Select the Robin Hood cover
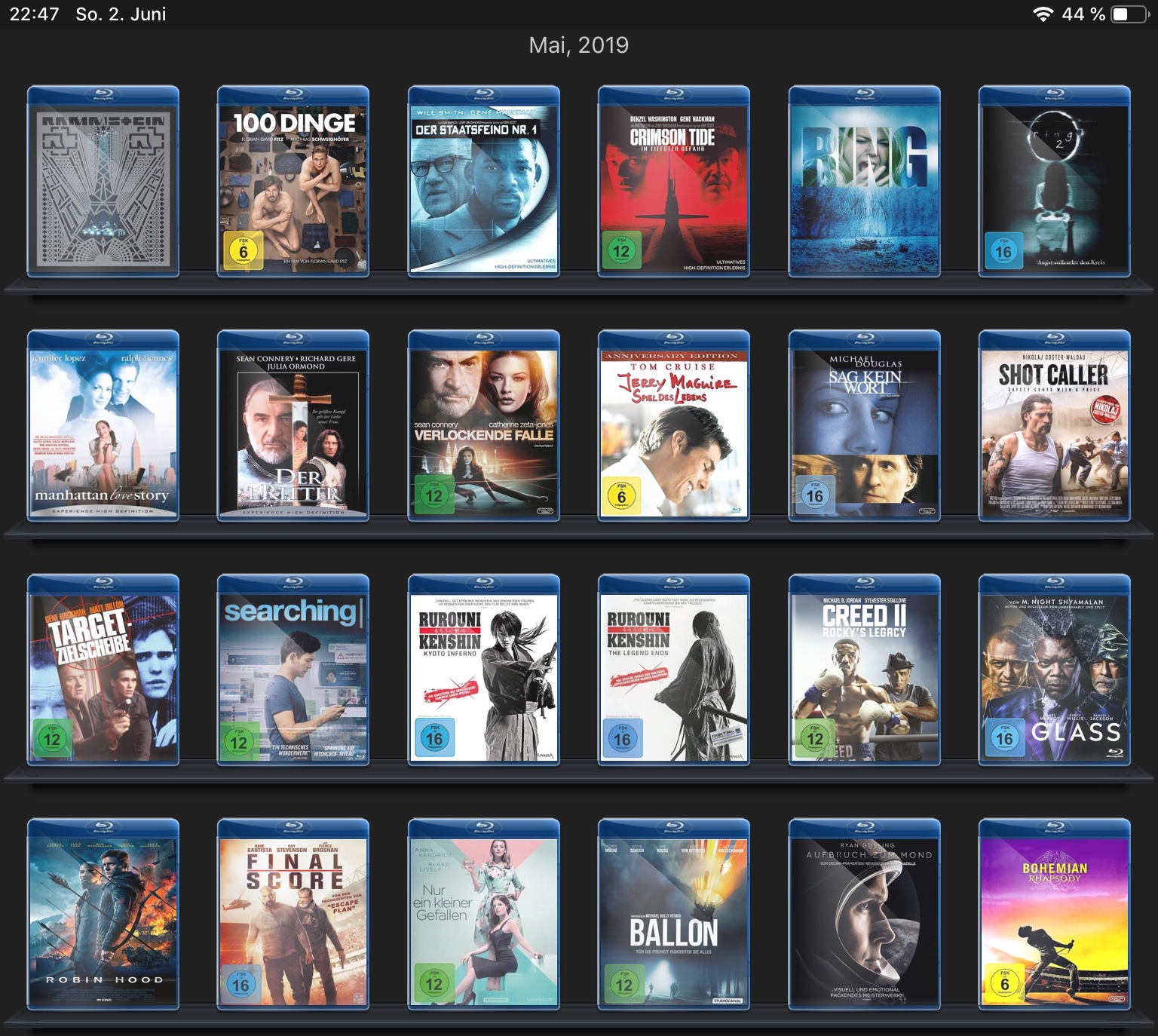This screenshot has height=1036, width=1158. point(103,915)
